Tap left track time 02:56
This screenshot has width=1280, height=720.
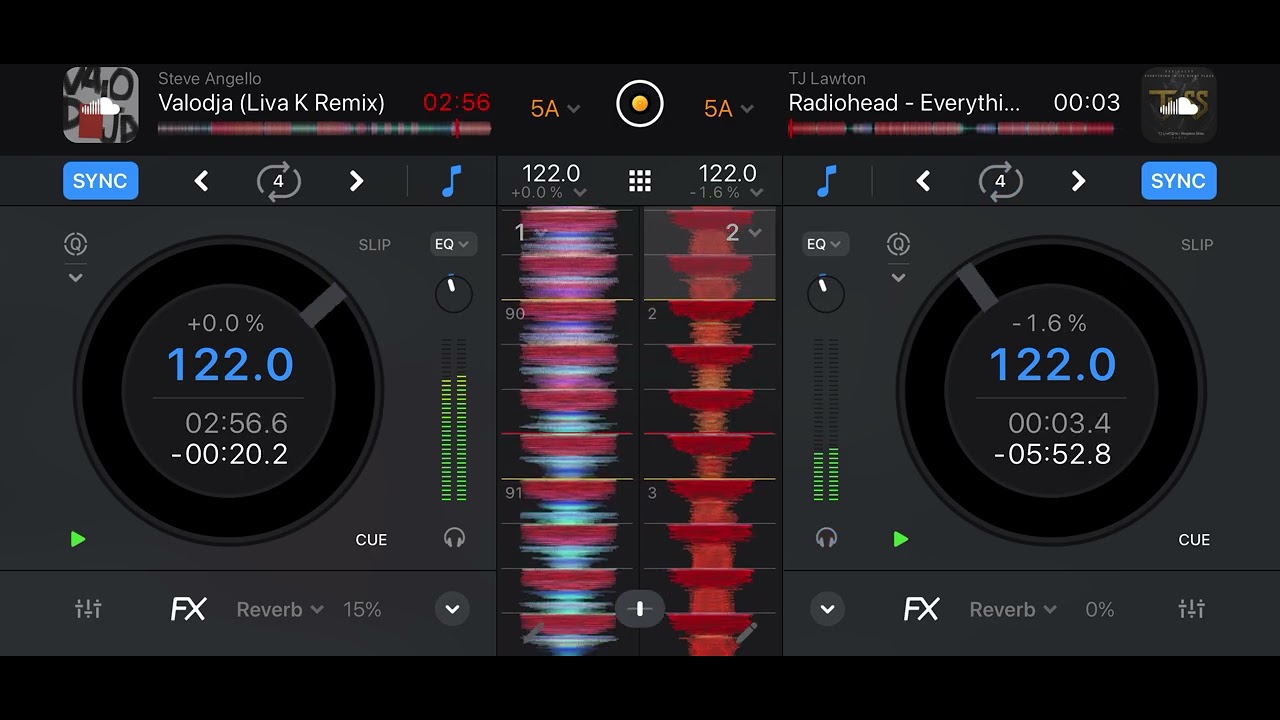tap(457, 103)
